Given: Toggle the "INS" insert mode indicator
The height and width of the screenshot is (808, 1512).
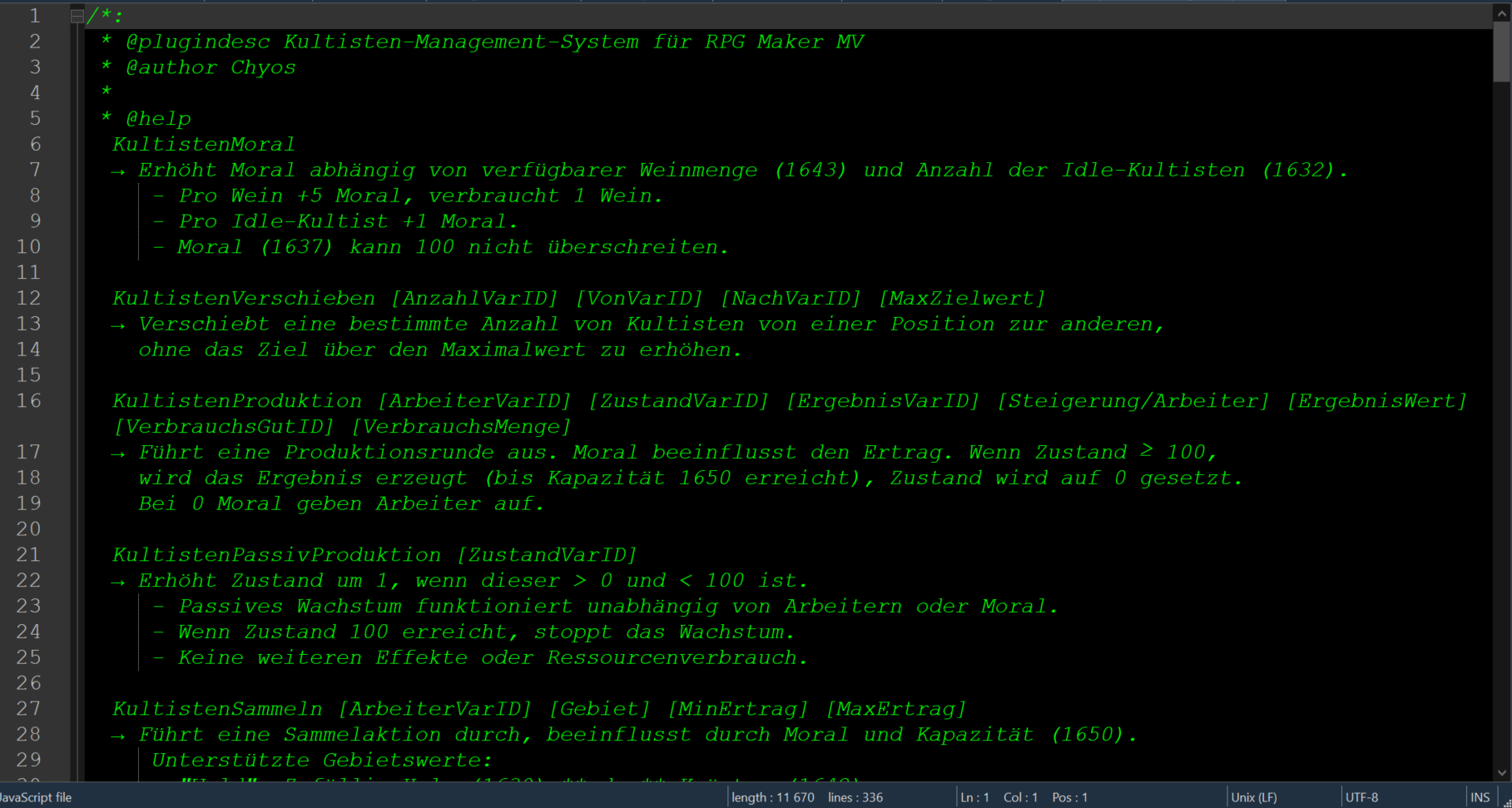Looking at the screenshot, I should click(1480, 797).
